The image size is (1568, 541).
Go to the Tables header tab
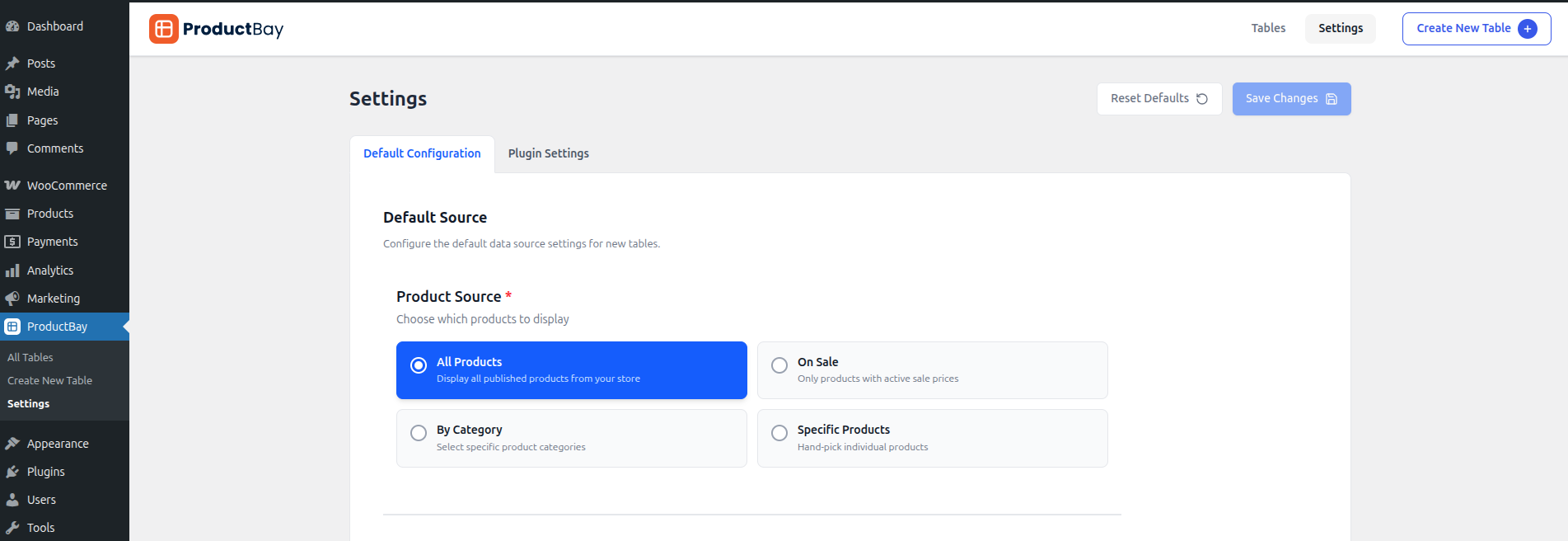coord(1268,29)
